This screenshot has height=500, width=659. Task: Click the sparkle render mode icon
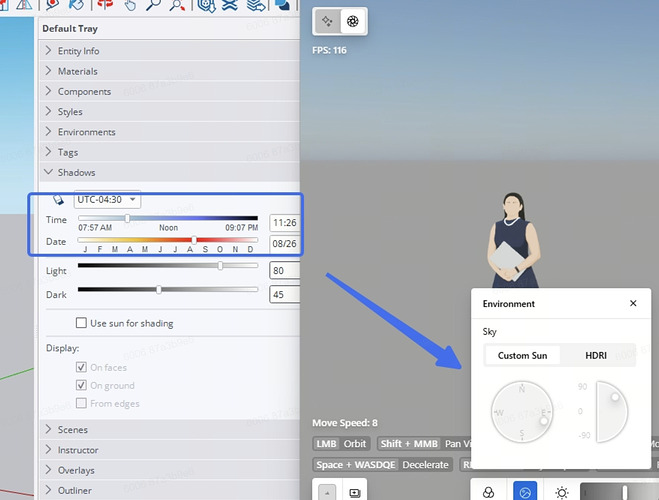(x=327, y=21)
